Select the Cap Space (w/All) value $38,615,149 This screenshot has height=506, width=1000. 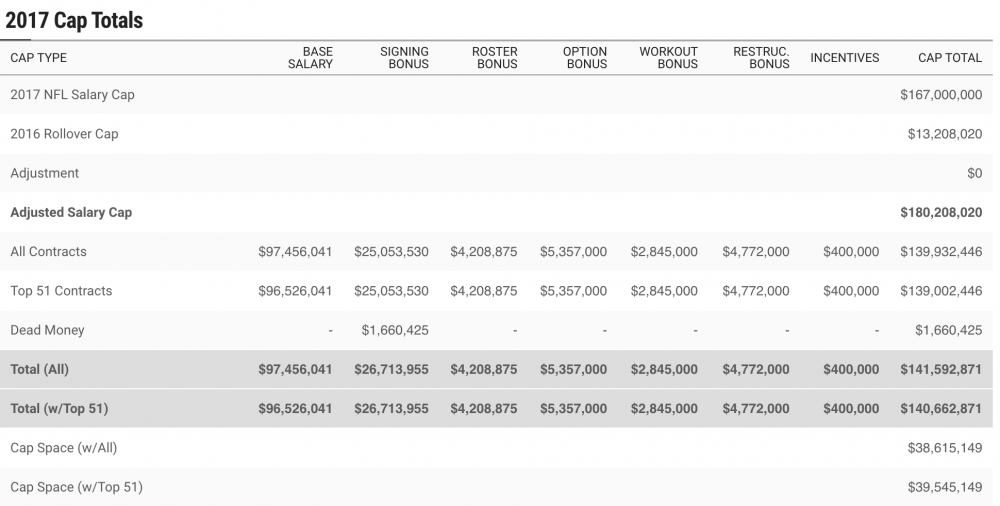[945, 448]
